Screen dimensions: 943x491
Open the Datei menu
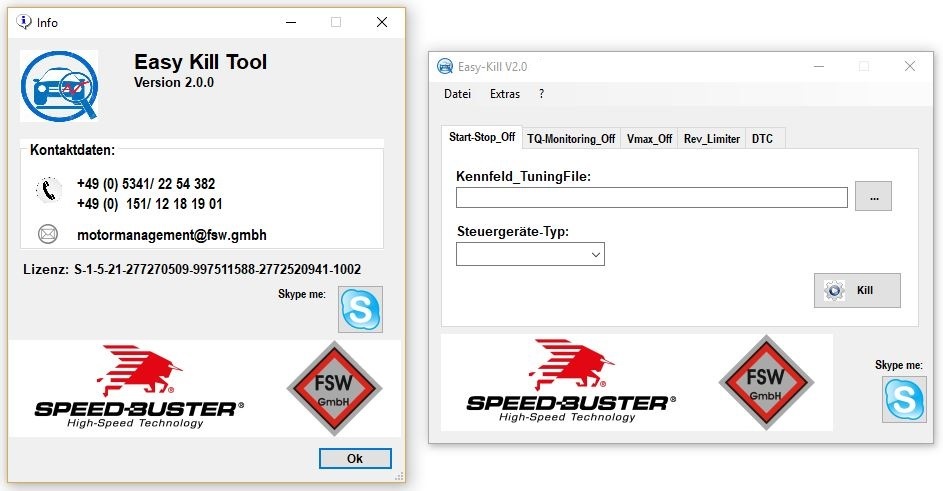(457, 94)
